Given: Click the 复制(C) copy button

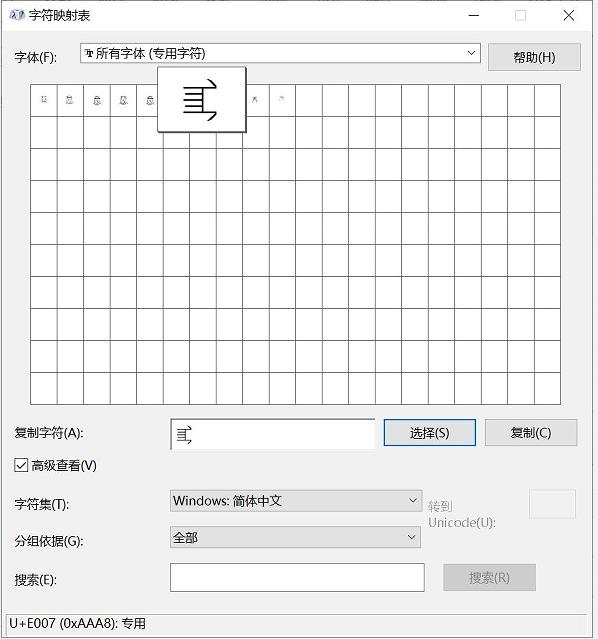Looking at the screenshot, I should pyautogui.click(x=531, y=432).
